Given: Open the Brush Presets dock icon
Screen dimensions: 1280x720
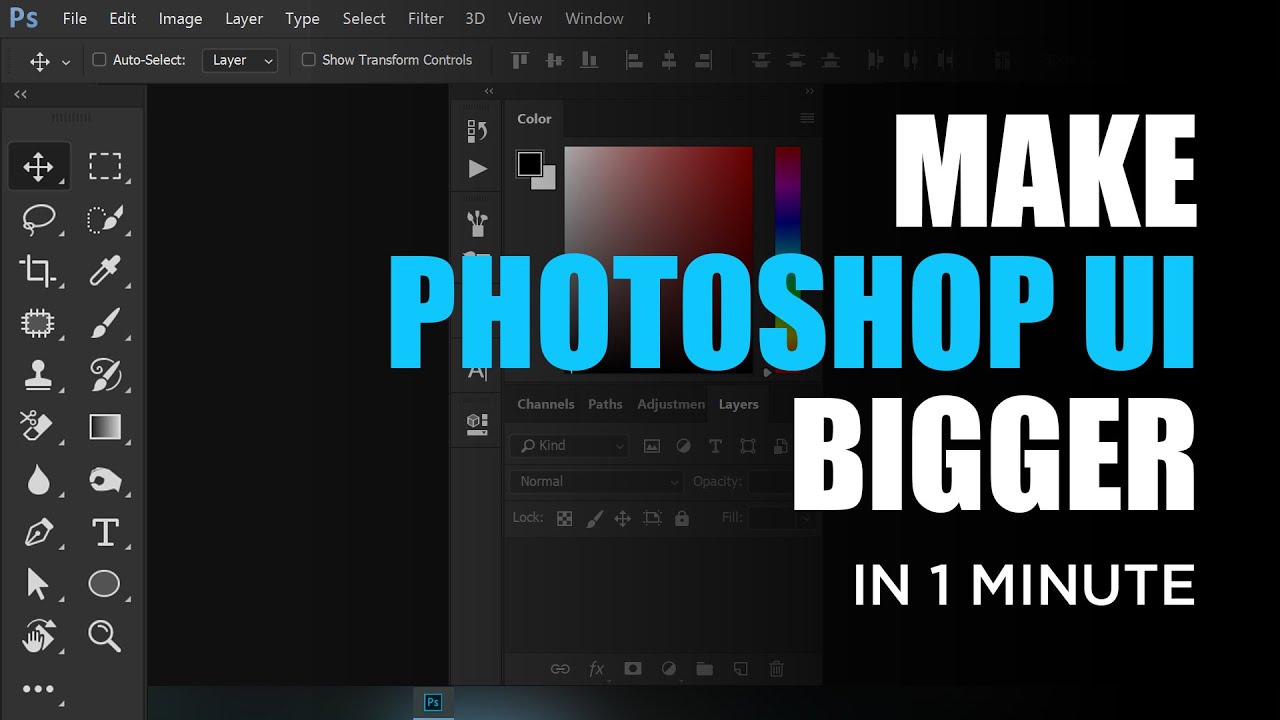Looking at the screenshot, I should click(477, 222).
